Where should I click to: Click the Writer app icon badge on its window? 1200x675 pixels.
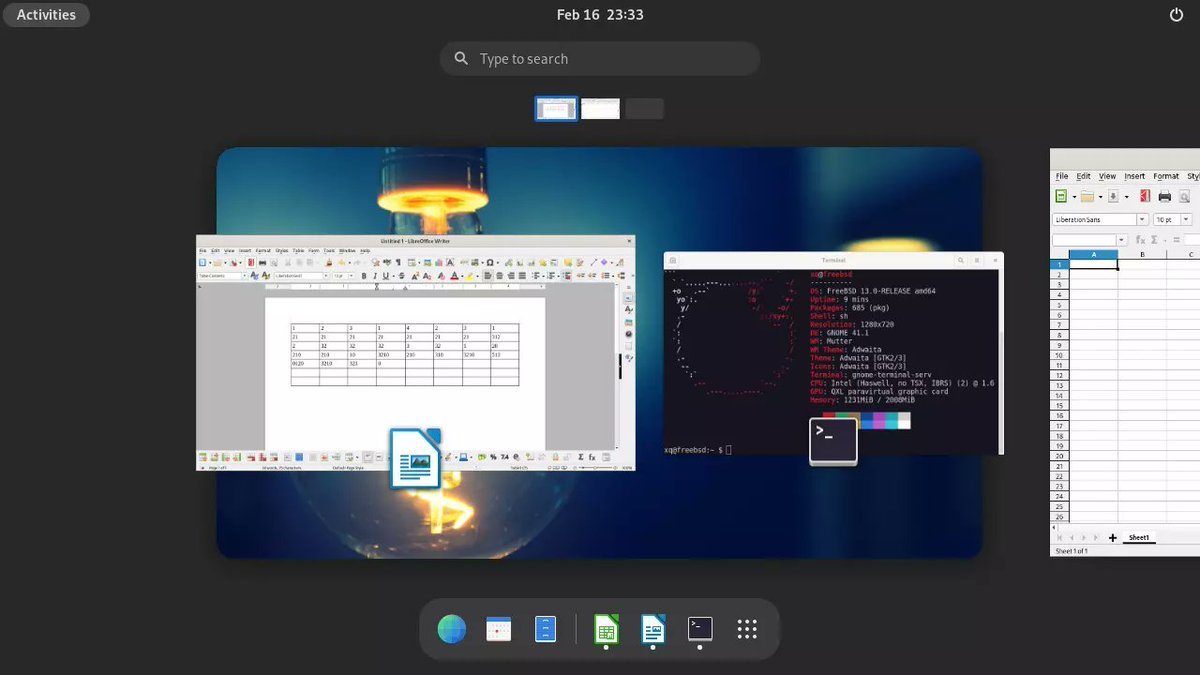click(415, 458)
